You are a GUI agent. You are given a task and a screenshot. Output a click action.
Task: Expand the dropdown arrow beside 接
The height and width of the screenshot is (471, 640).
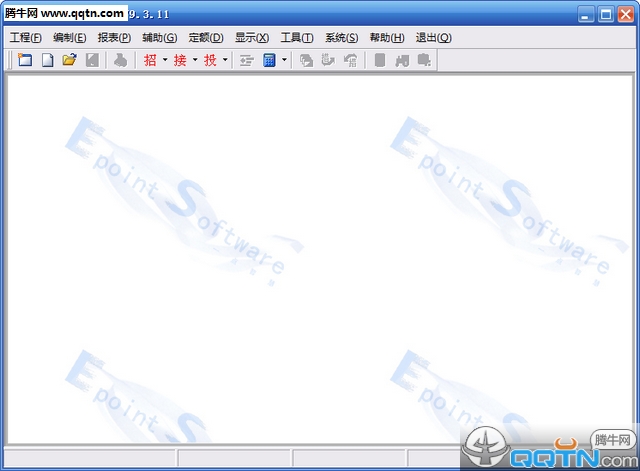(x=195, y=60)
